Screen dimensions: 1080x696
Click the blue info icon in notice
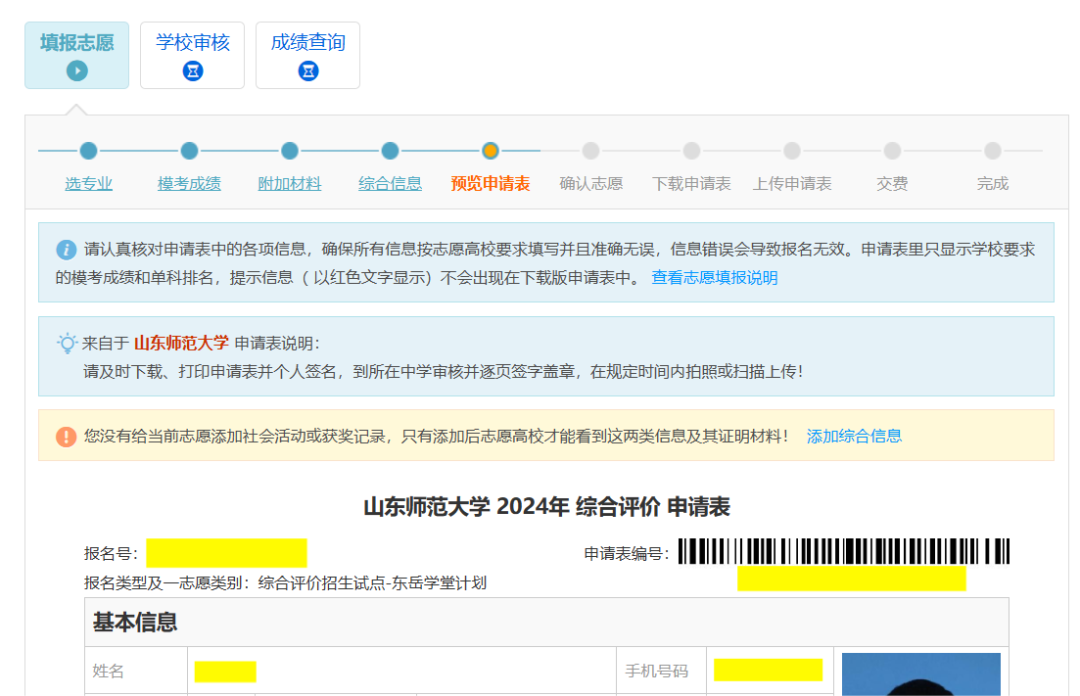point(66,249)
